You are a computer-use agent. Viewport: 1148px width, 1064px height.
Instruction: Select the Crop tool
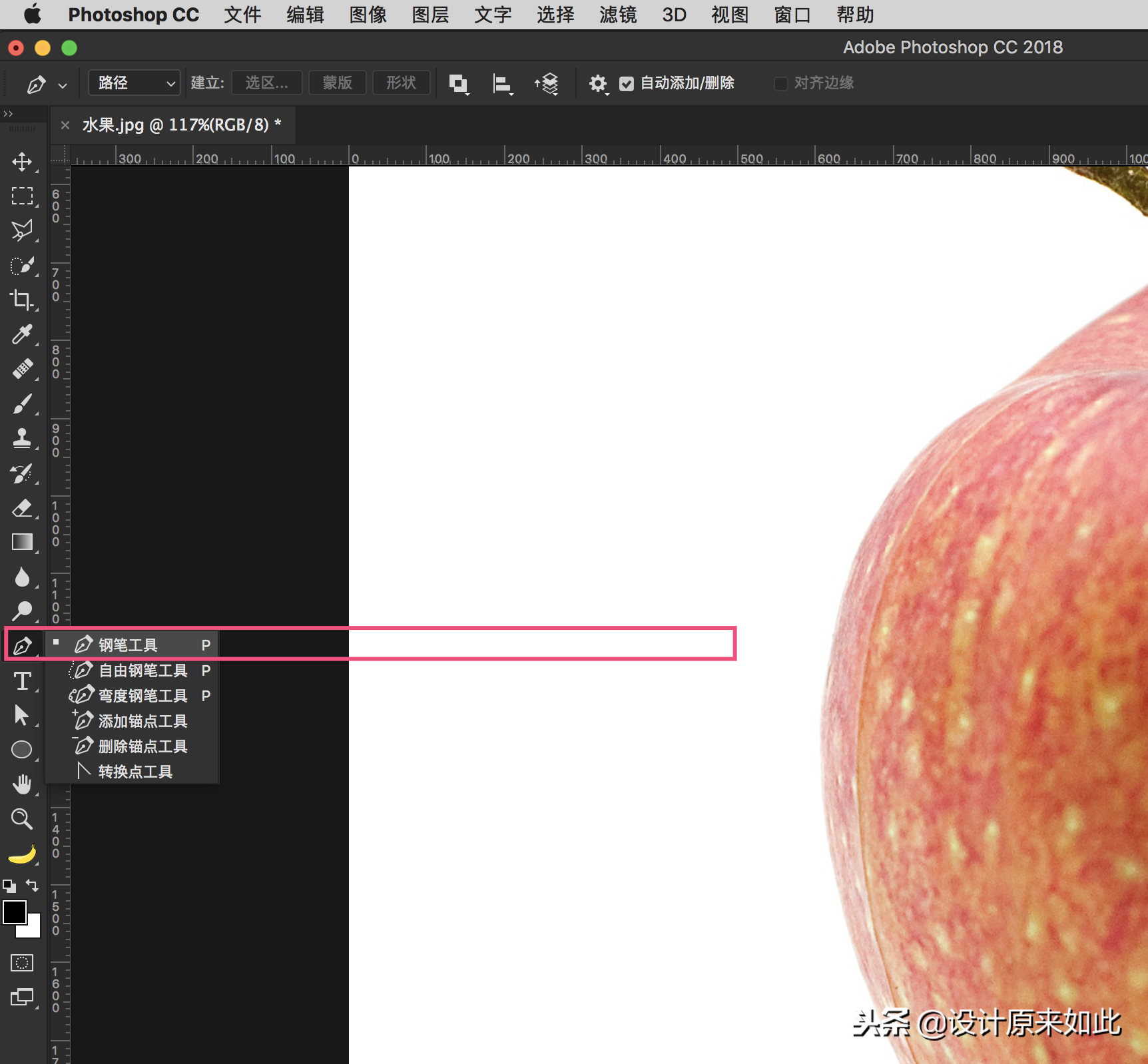[x=22, y=300]
